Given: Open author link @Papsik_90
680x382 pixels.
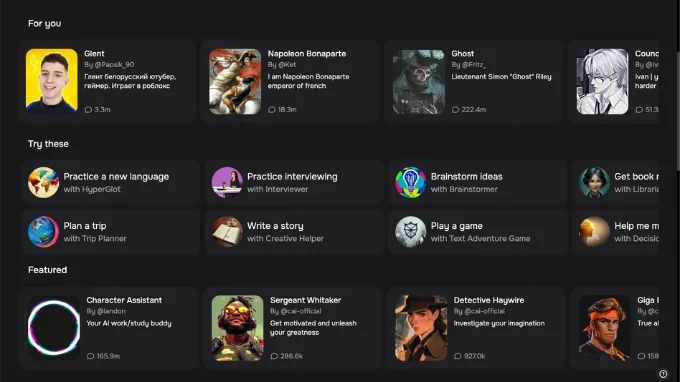Looking at the screenshot, I should pos(114,65).
